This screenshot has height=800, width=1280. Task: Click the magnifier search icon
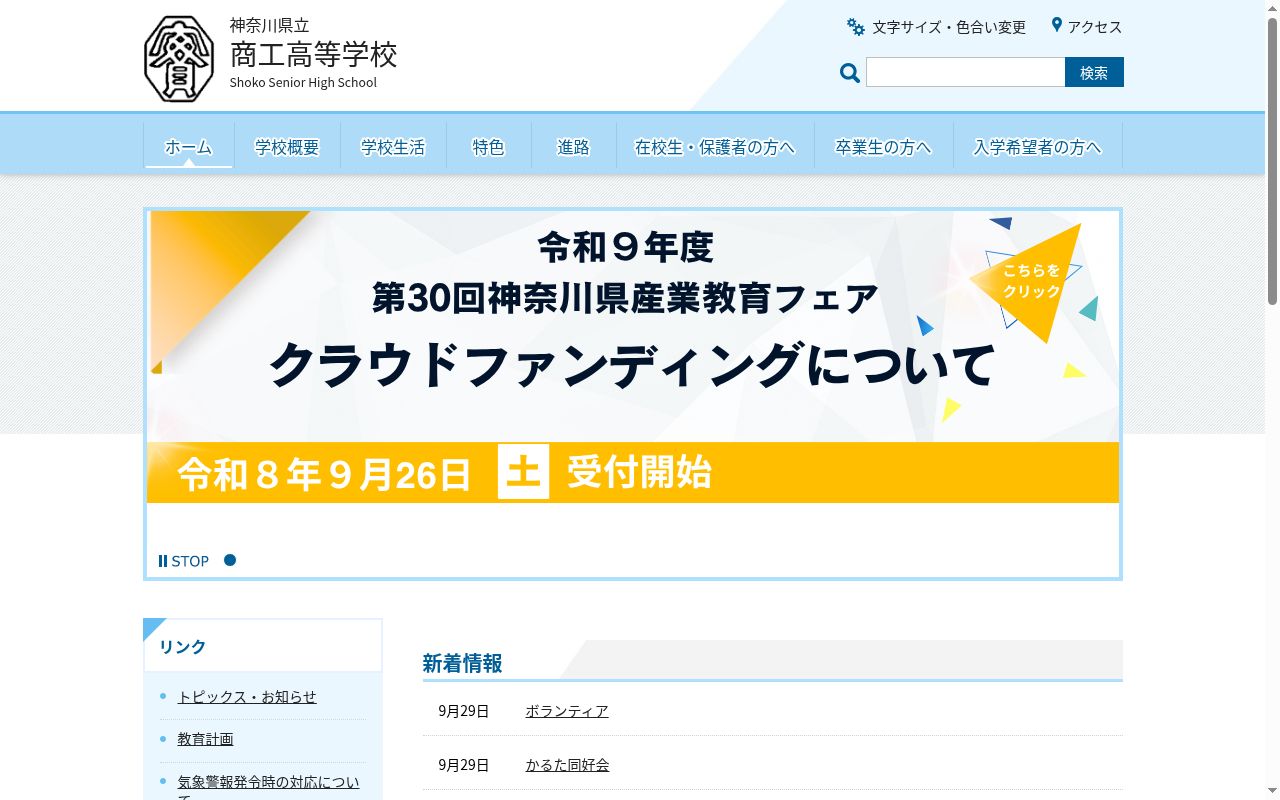point(850,73)
